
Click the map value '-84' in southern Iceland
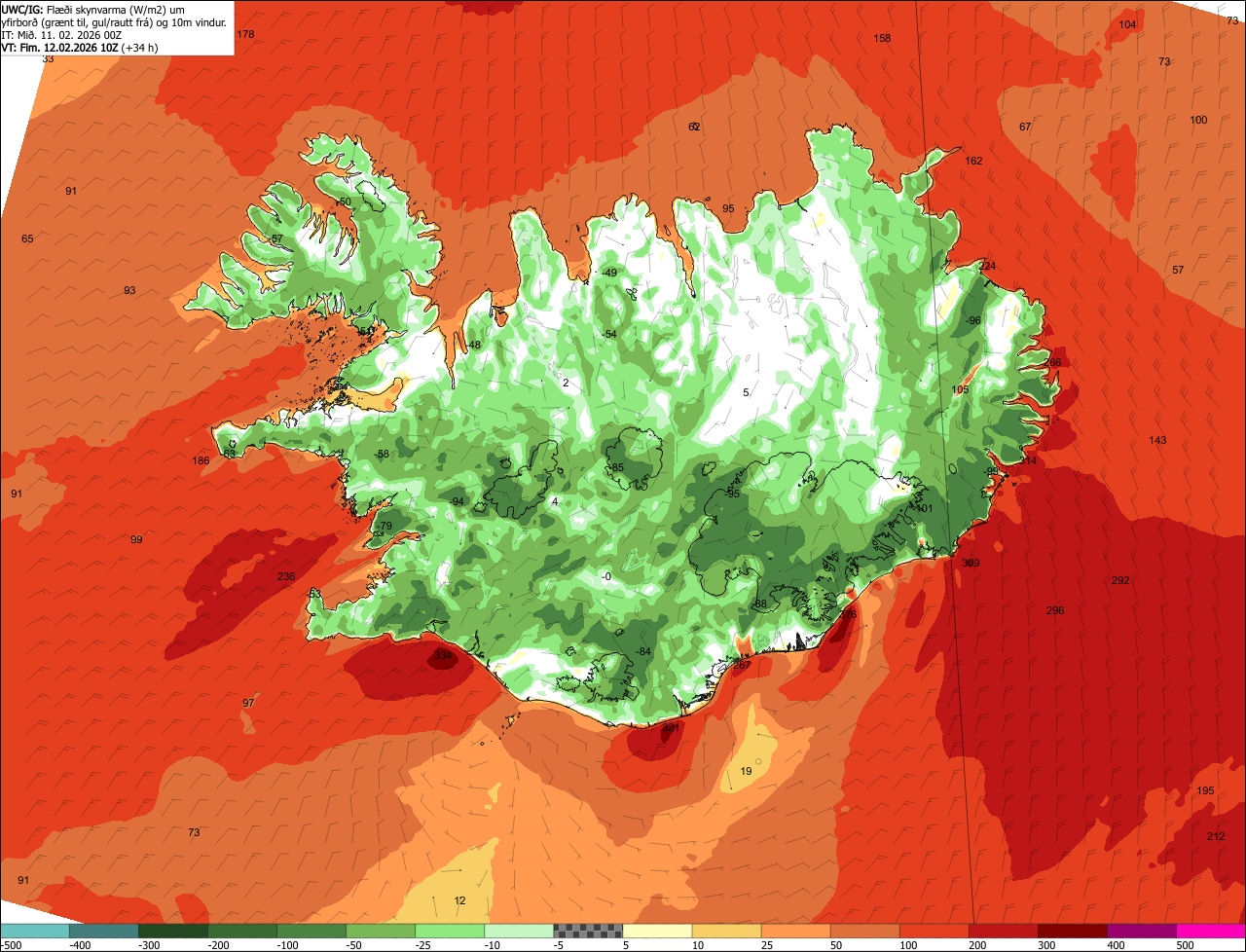pyautogui.click(x=642, y=651)
